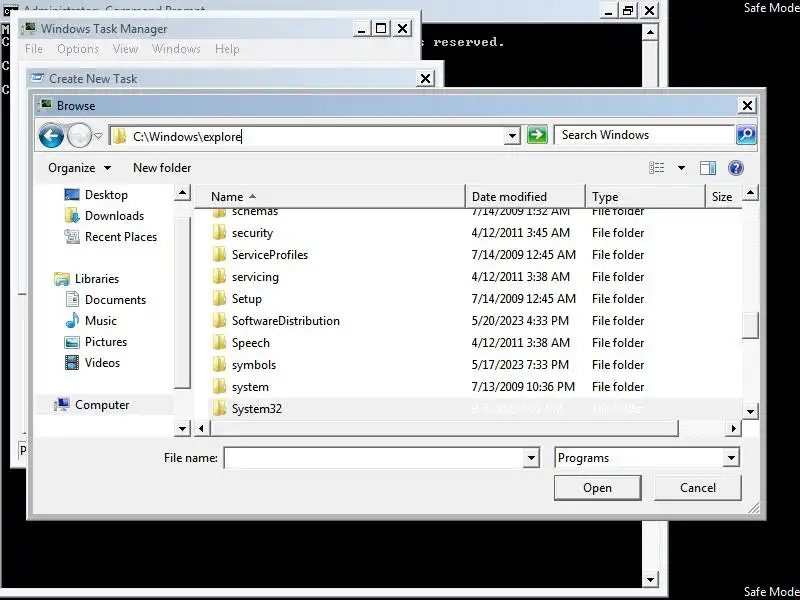The width and height of the screenshot is (800, 600).
Task: Open Options menu in Task Manager
Action: [x=78, y=49]
